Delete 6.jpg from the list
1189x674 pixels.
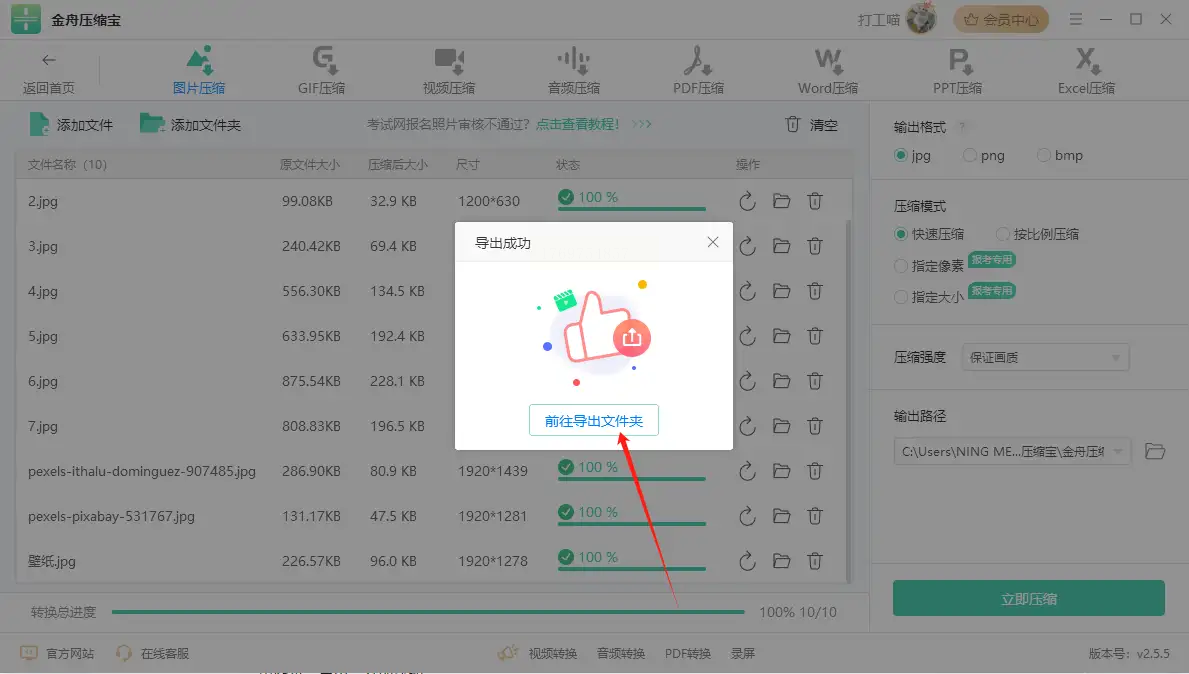tap(814, 381)
